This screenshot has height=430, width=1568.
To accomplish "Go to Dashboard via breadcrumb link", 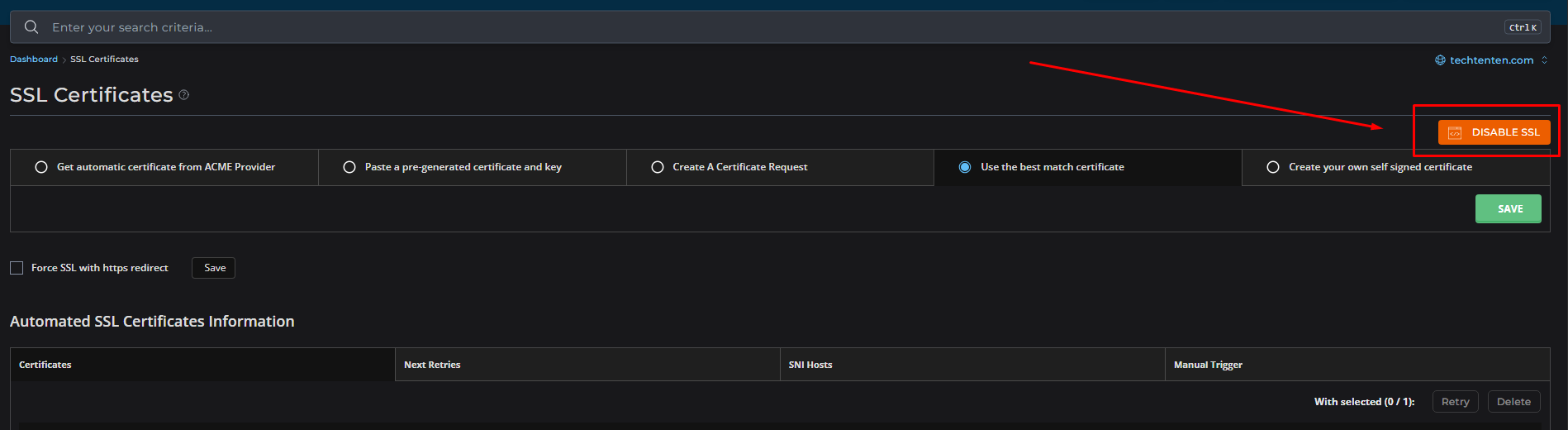I will 34,60.
